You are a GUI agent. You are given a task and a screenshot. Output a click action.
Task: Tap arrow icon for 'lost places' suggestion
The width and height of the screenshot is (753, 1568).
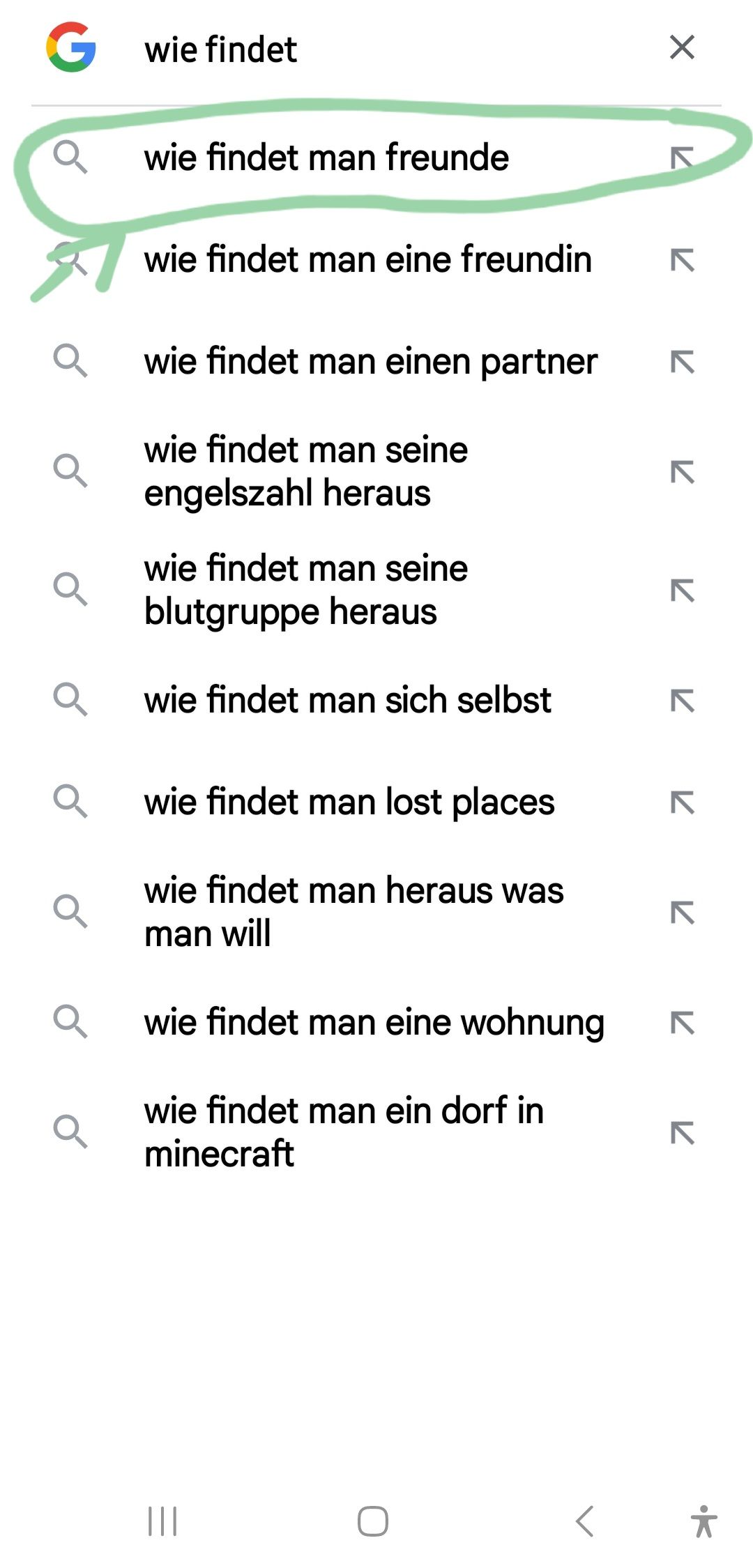683,802
